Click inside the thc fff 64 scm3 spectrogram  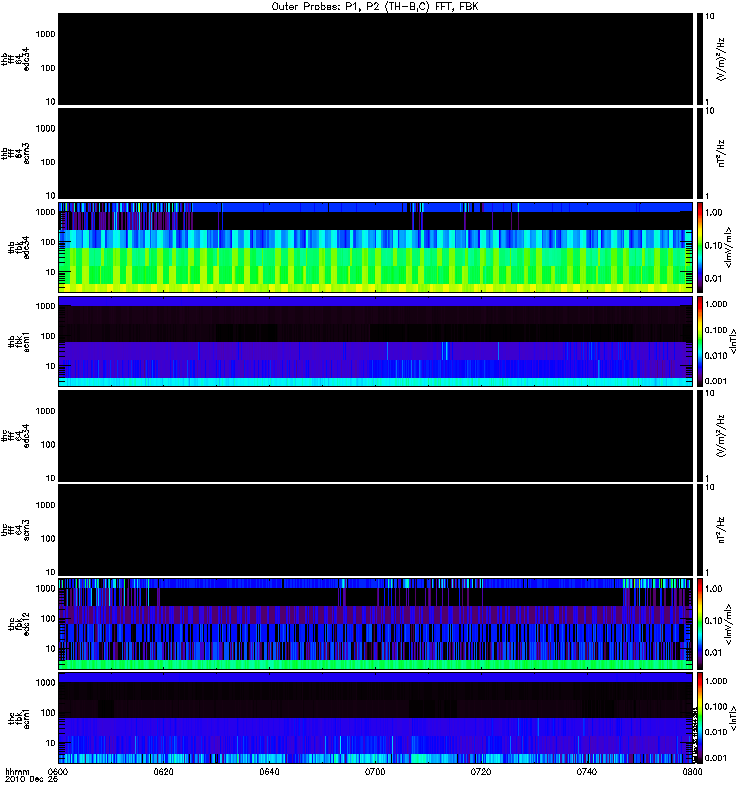pos(375,530)
